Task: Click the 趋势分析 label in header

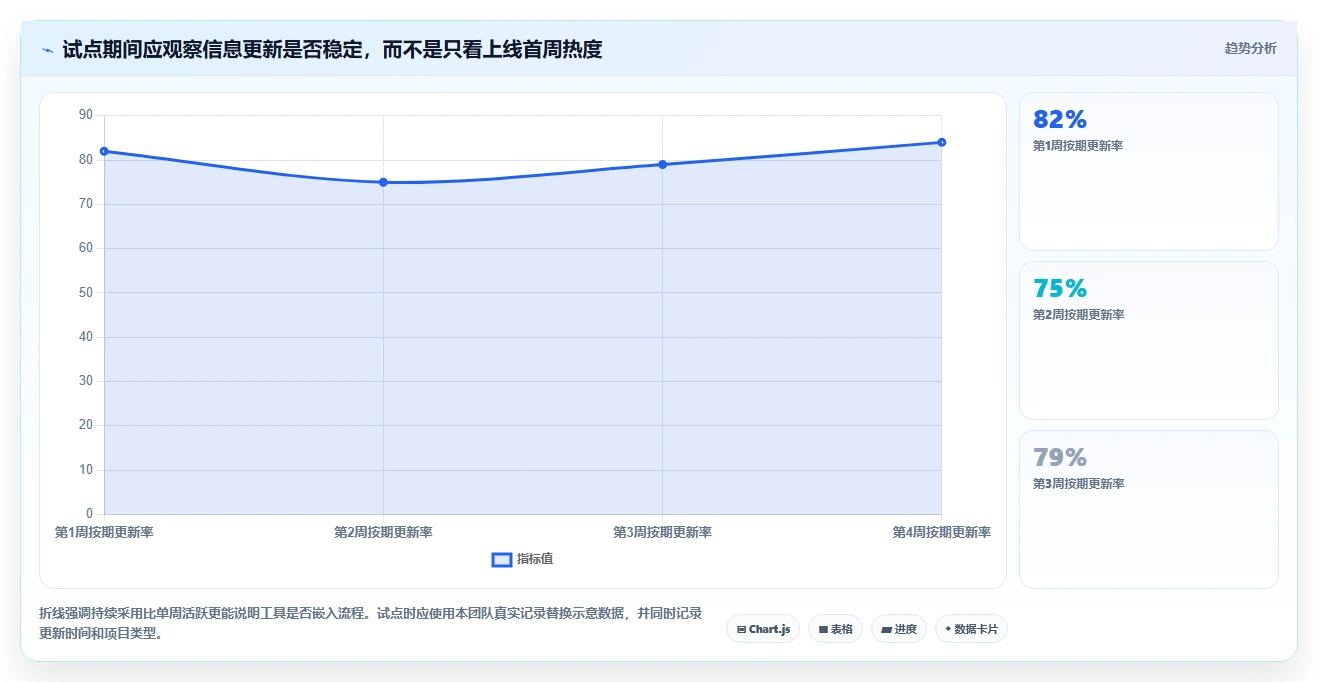Action: pos(1250,48)
